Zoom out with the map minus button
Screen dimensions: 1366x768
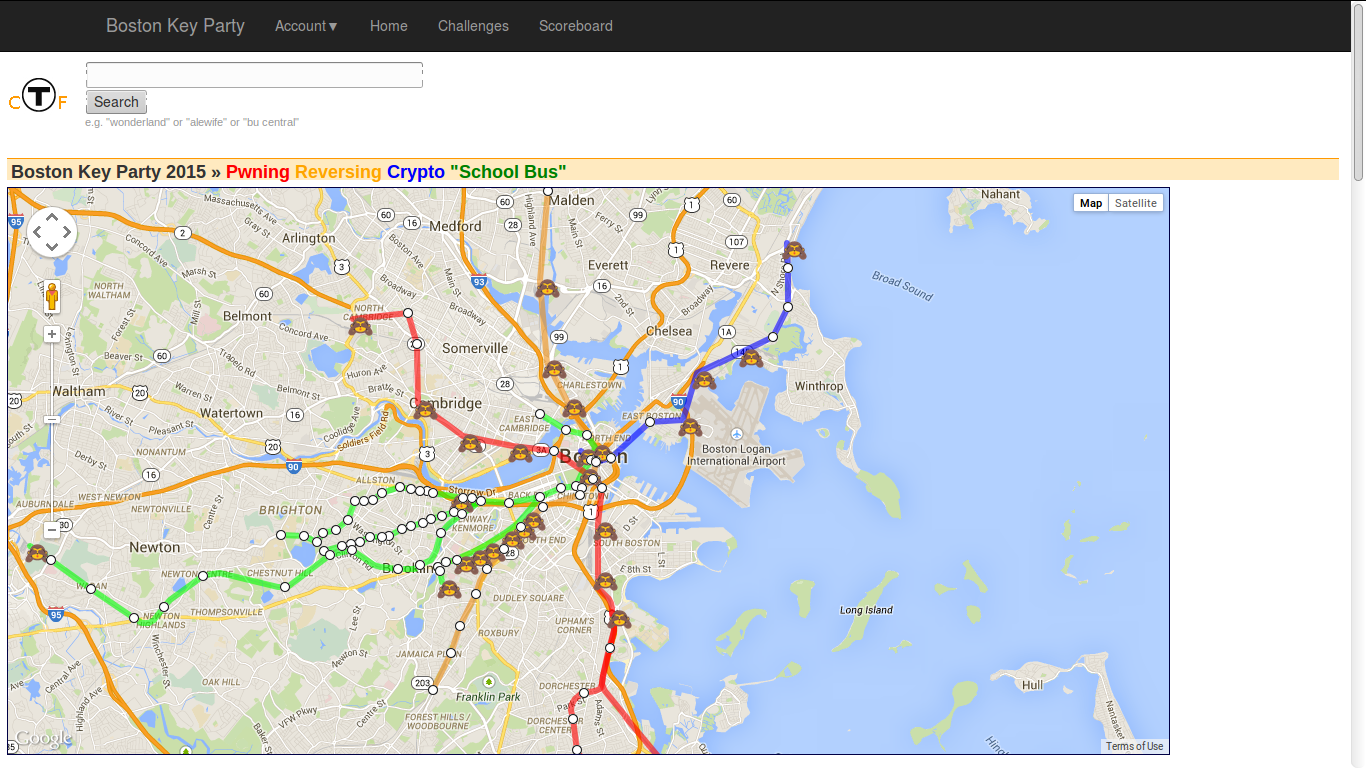tap(52, 530)
